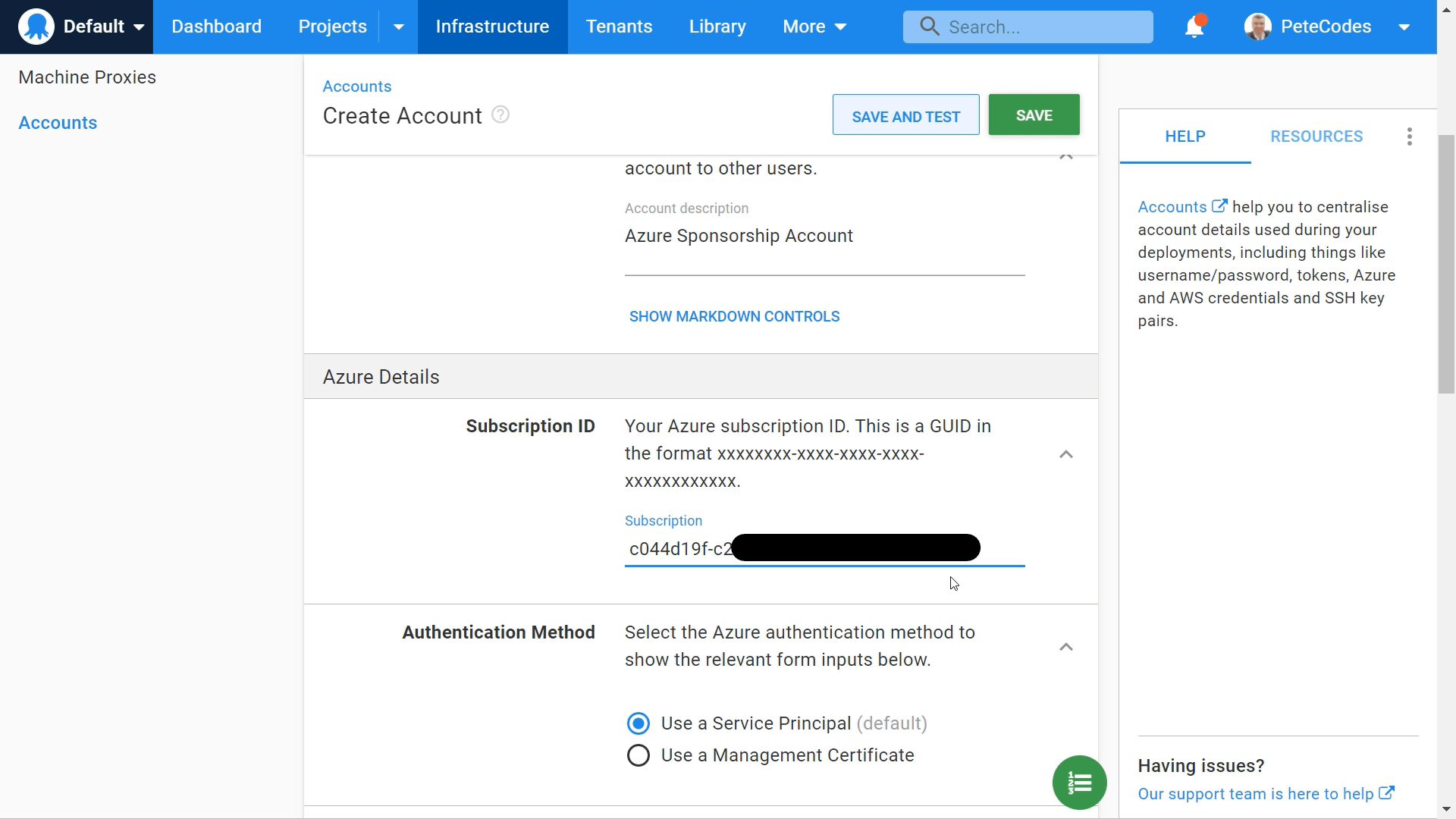Open the notifications bell icon

click(1194, 27)
